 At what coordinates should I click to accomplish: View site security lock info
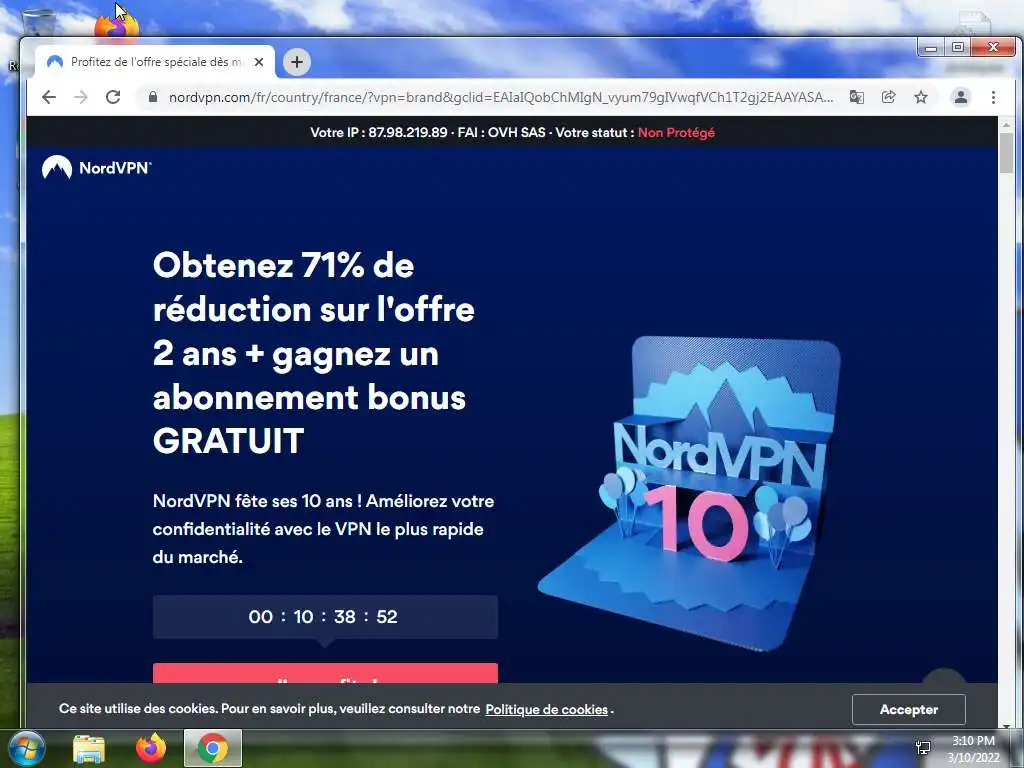pyautogui.click(x=153, y=97)
